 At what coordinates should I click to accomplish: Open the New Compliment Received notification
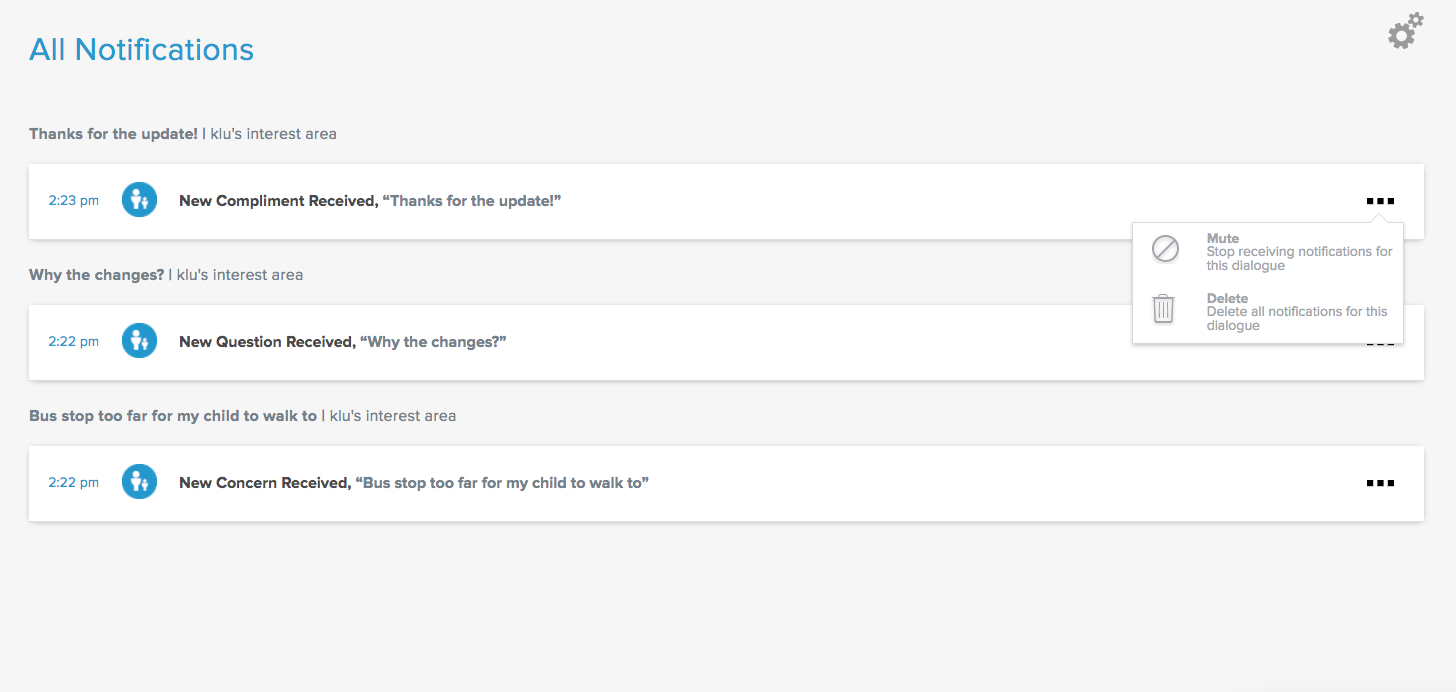370,201
